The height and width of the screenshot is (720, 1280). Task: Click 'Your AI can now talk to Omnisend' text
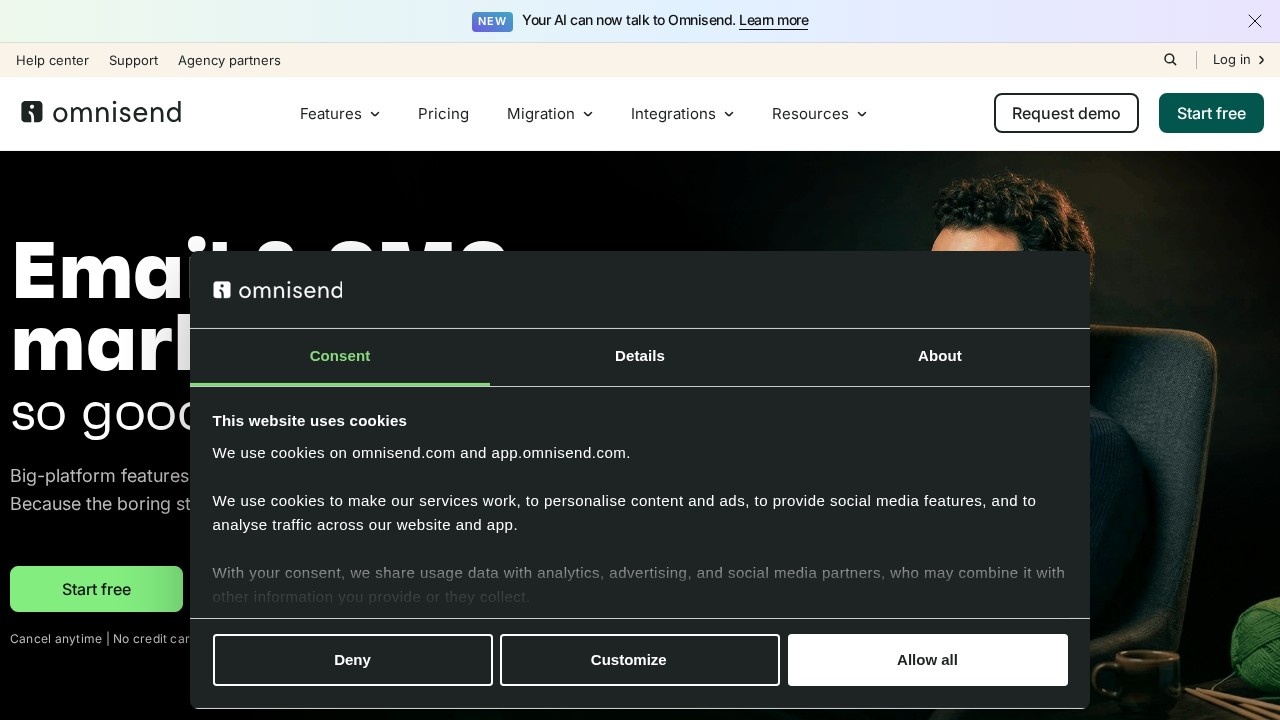tap(629, 21)
